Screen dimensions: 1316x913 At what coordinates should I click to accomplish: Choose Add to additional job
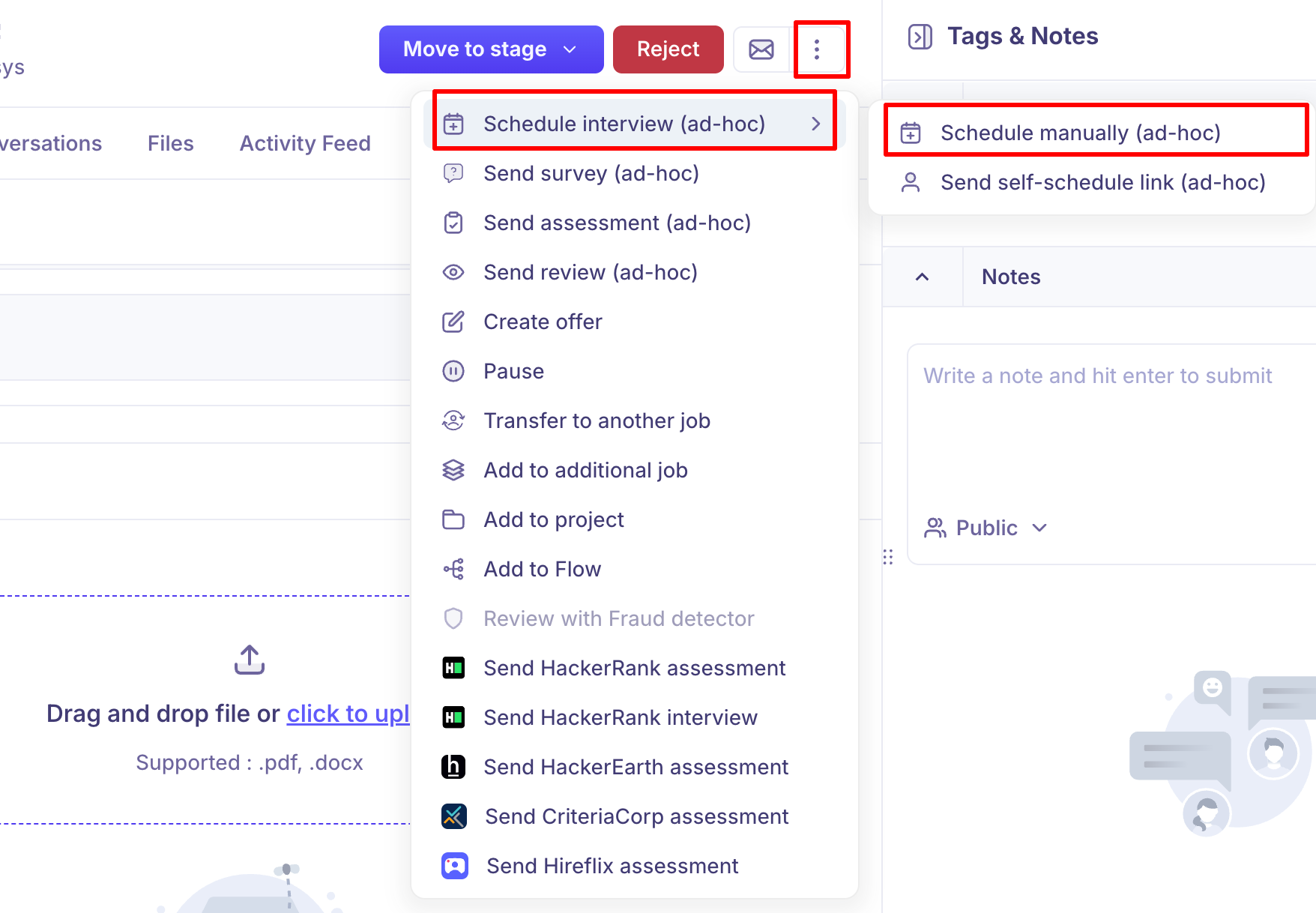point(635,470)
